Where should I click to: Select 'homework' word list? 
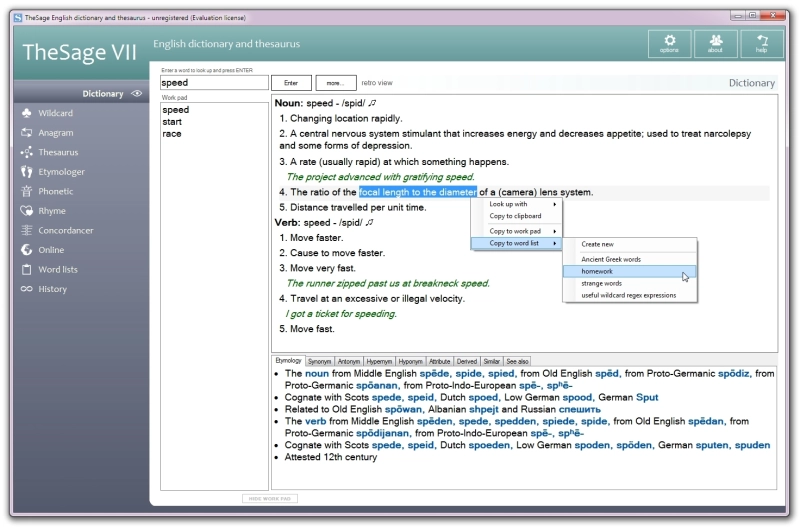pyautogui.click(x=630, y=271)
